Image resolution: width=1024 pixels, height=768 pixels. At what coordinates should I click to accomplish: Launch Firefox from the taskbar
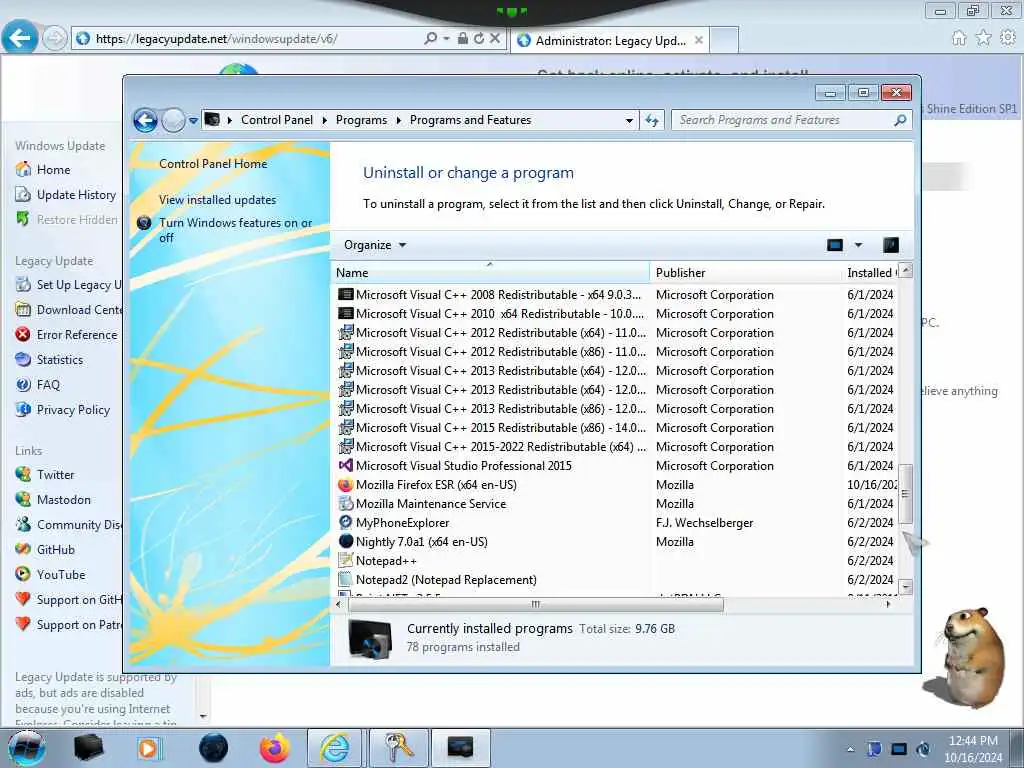pyautogui.click(x=274, y=748)
